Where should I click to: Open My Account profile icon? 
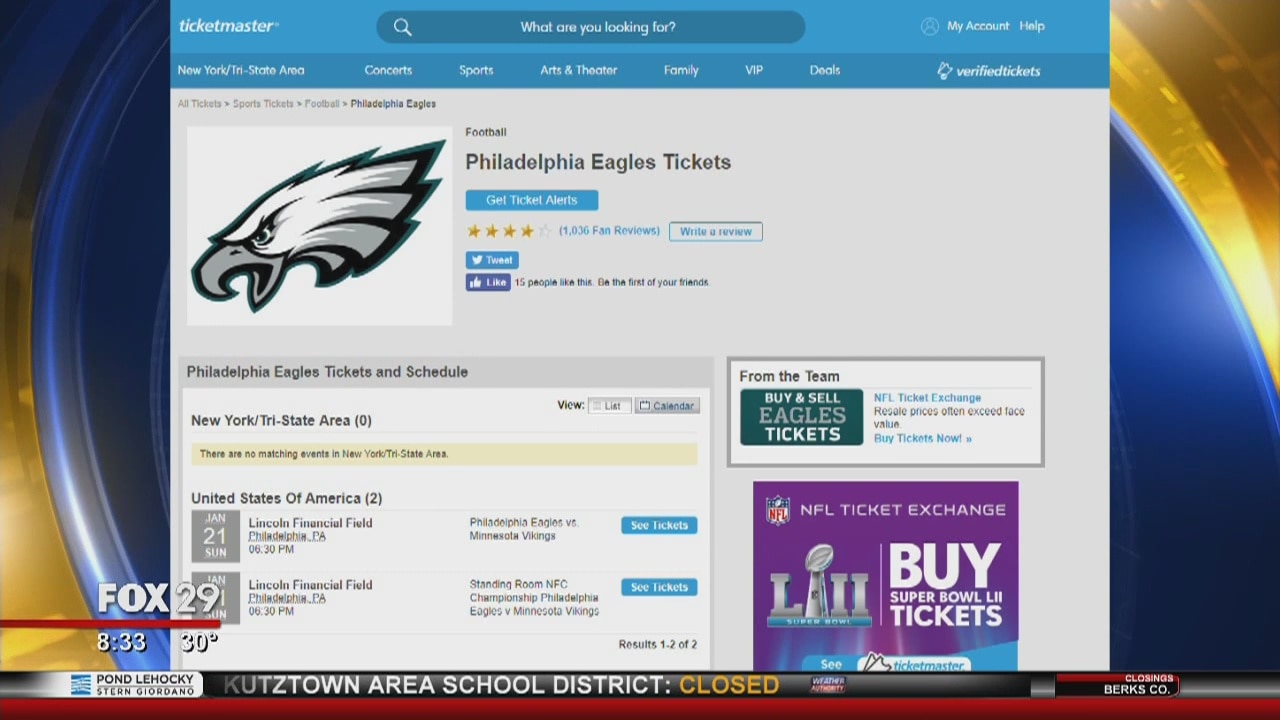(x=930, y=27)
